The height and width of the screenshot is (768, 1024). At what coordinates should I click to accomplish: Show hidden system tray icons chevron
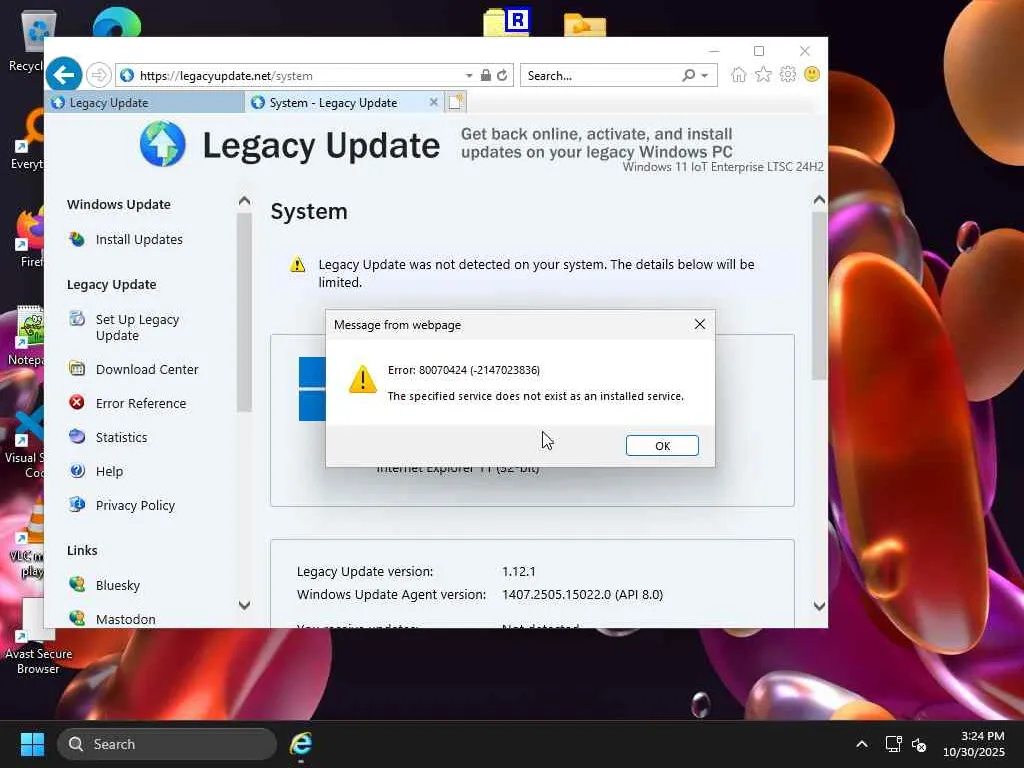pyautogui.click(x=861, y=744)
